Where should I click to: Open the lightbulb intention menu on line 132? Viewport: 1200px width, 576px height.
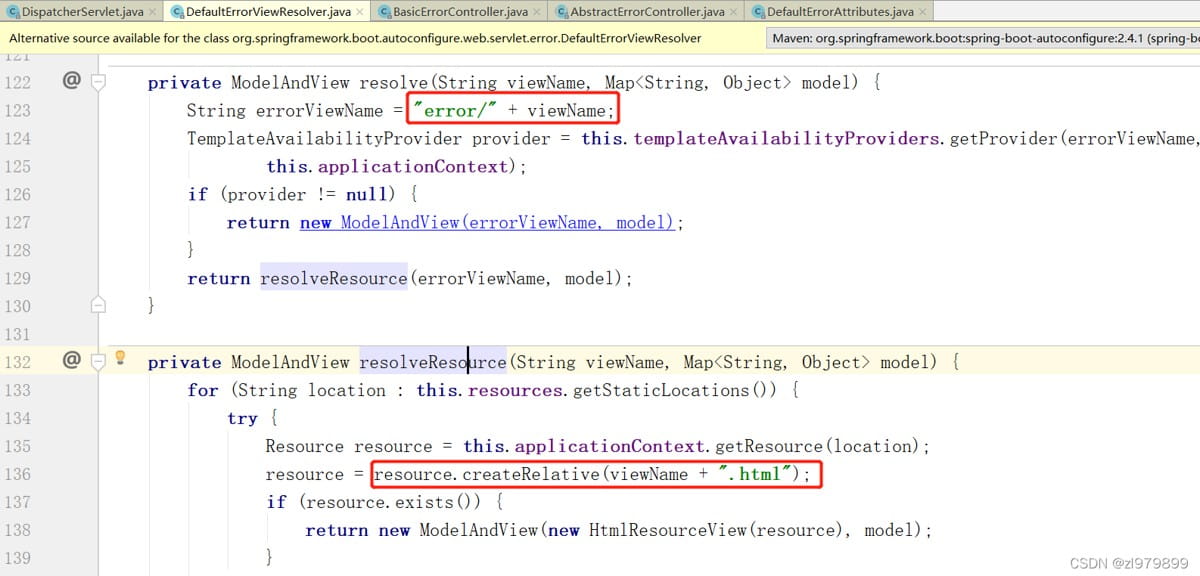pos(120,357)
